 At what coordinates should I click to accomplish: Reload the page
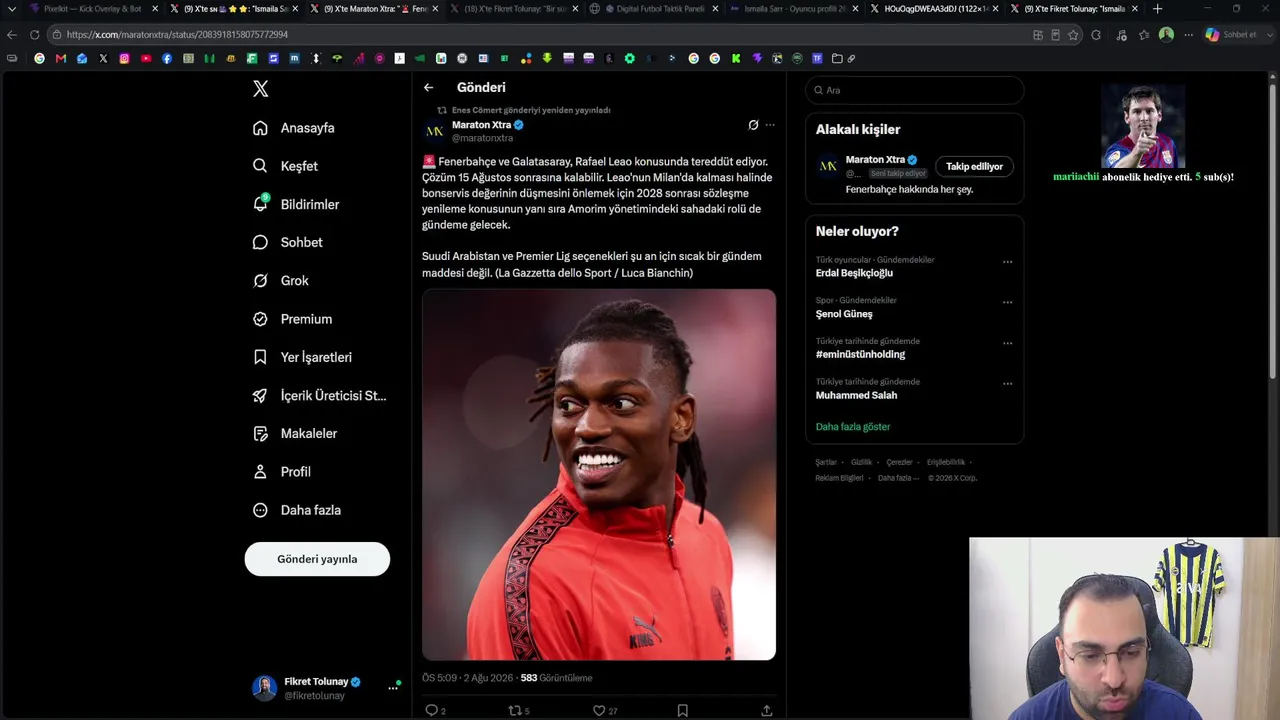click(x=34, y=34)
